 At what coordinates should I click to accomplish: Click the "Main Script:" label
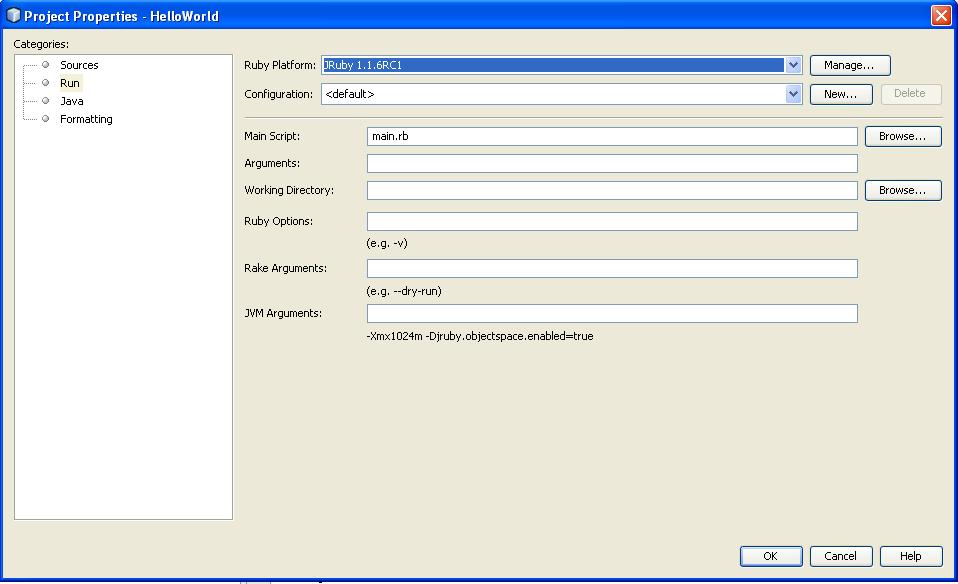point(272,136)
